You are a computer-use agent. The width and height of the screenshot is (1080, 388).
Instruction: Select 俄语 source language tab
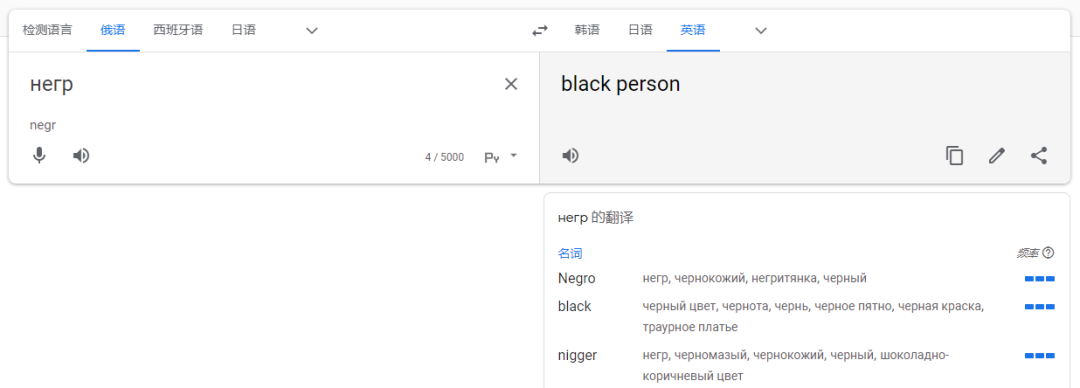[113, 30]
